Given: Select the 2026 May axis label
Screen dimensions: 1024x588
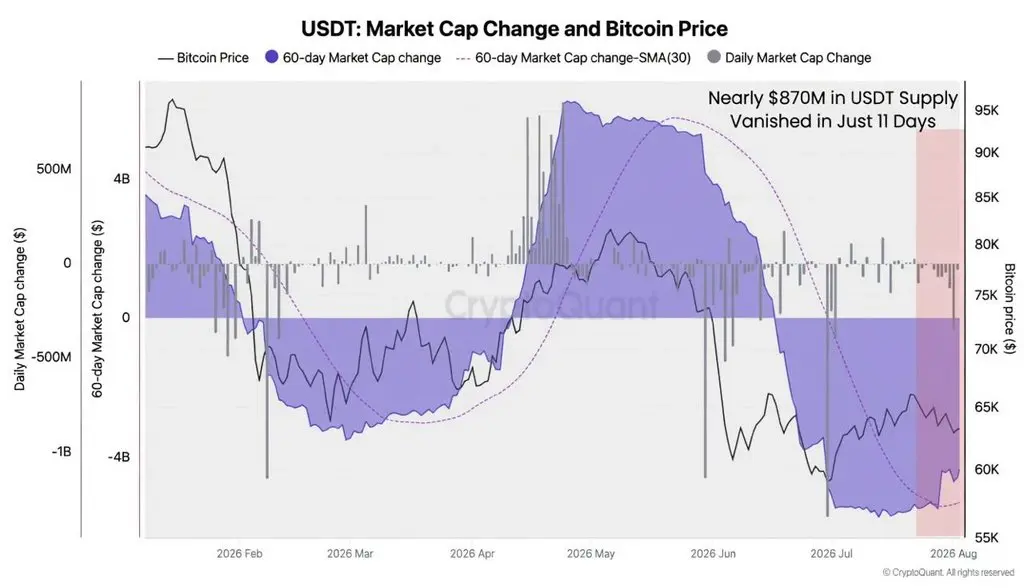Looking at the screenshot, I should [x=591, y=553].
